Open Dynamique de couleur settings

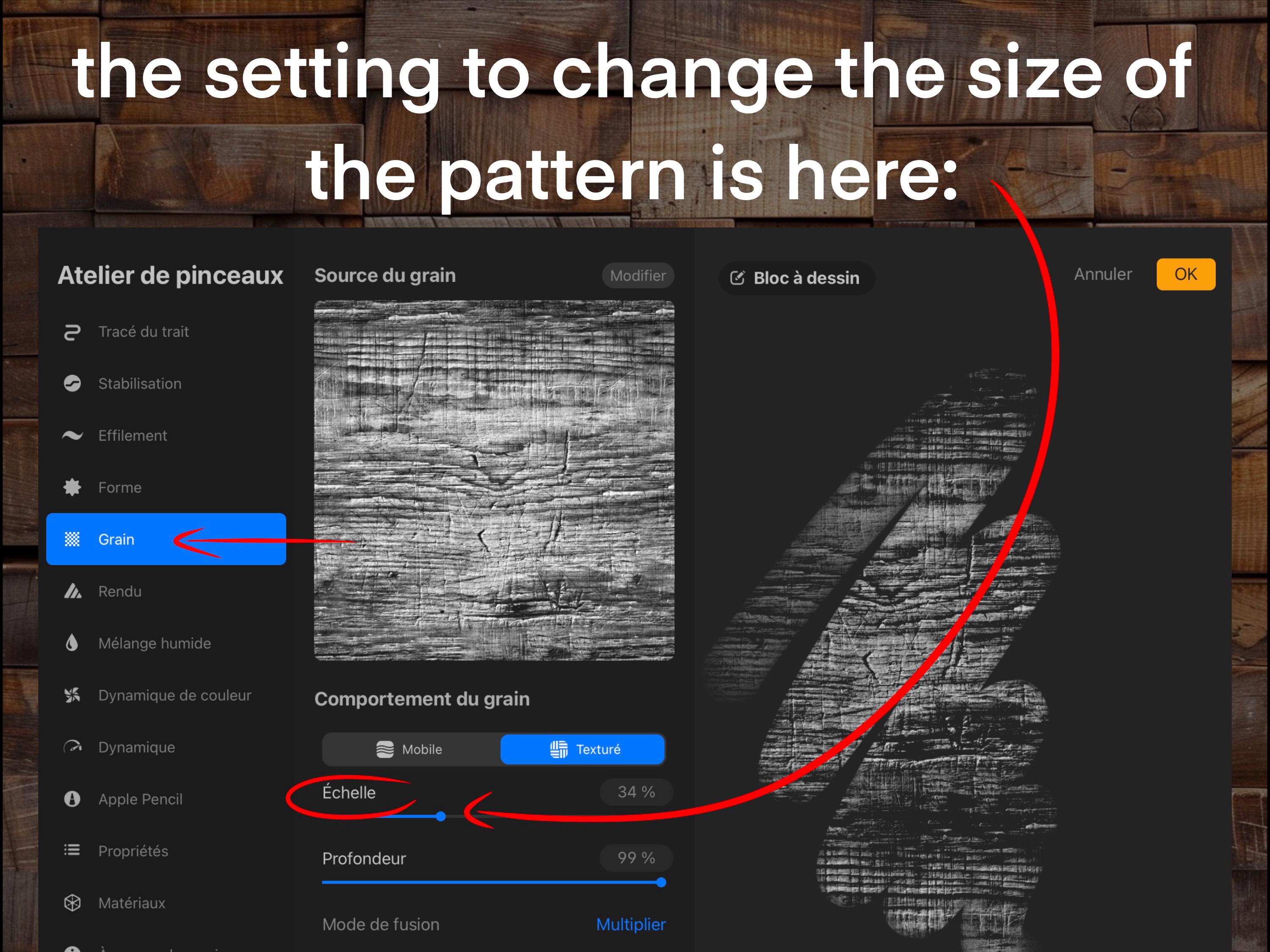tap(166, 696)
